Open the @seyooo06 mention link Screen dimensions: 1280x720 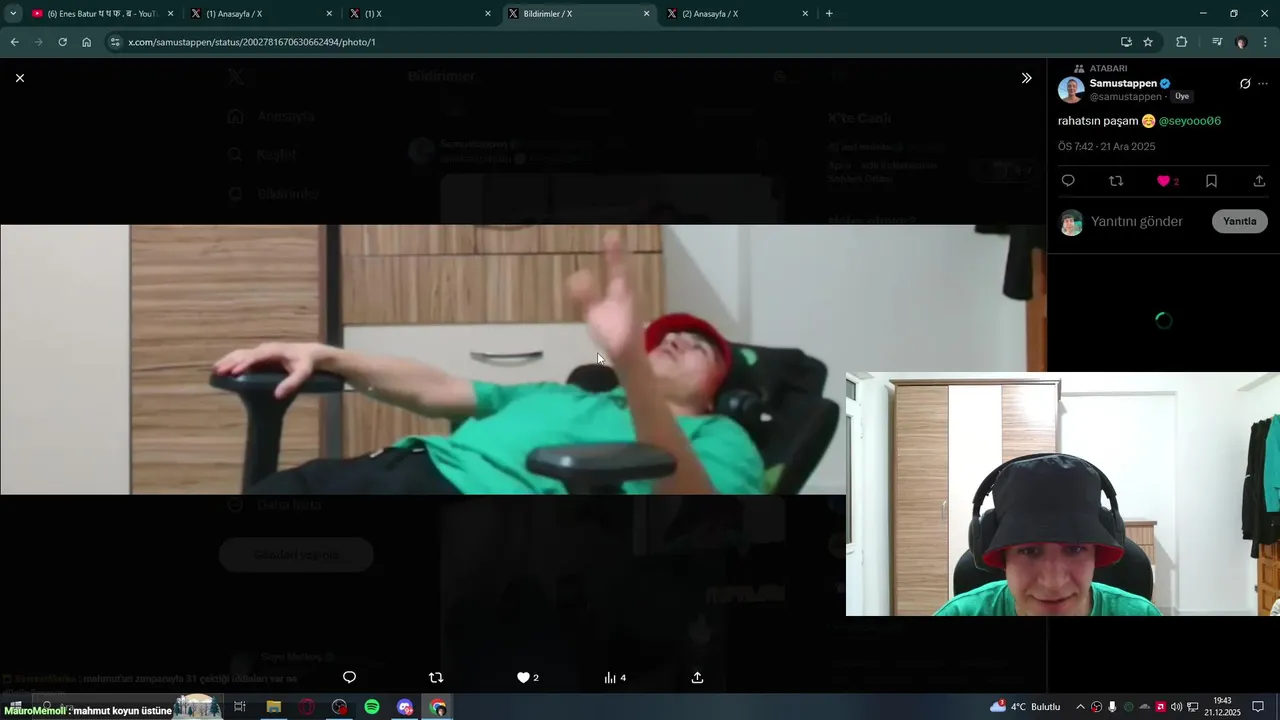coord(1190,121)
